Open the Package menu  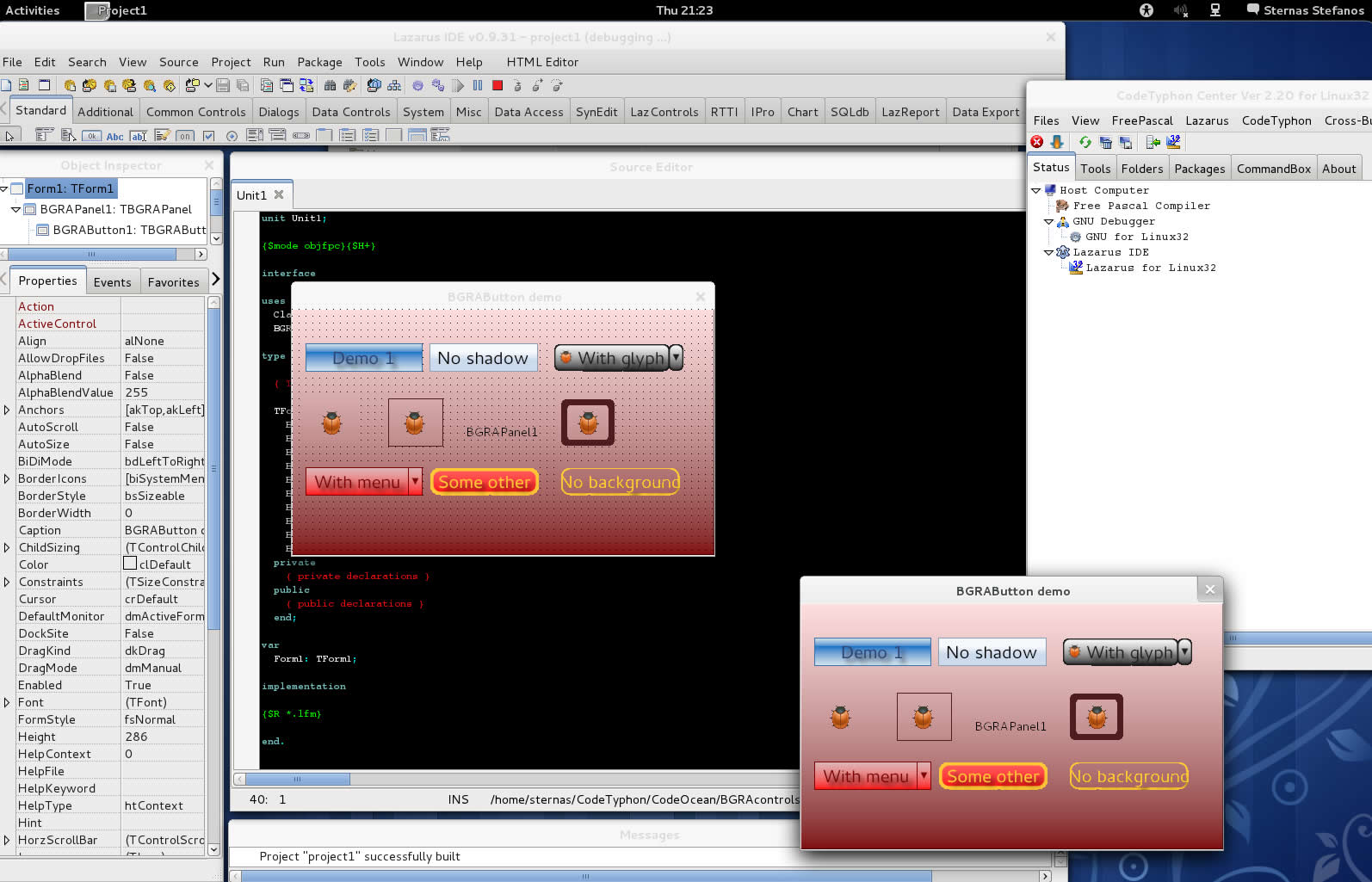(319, 62)
